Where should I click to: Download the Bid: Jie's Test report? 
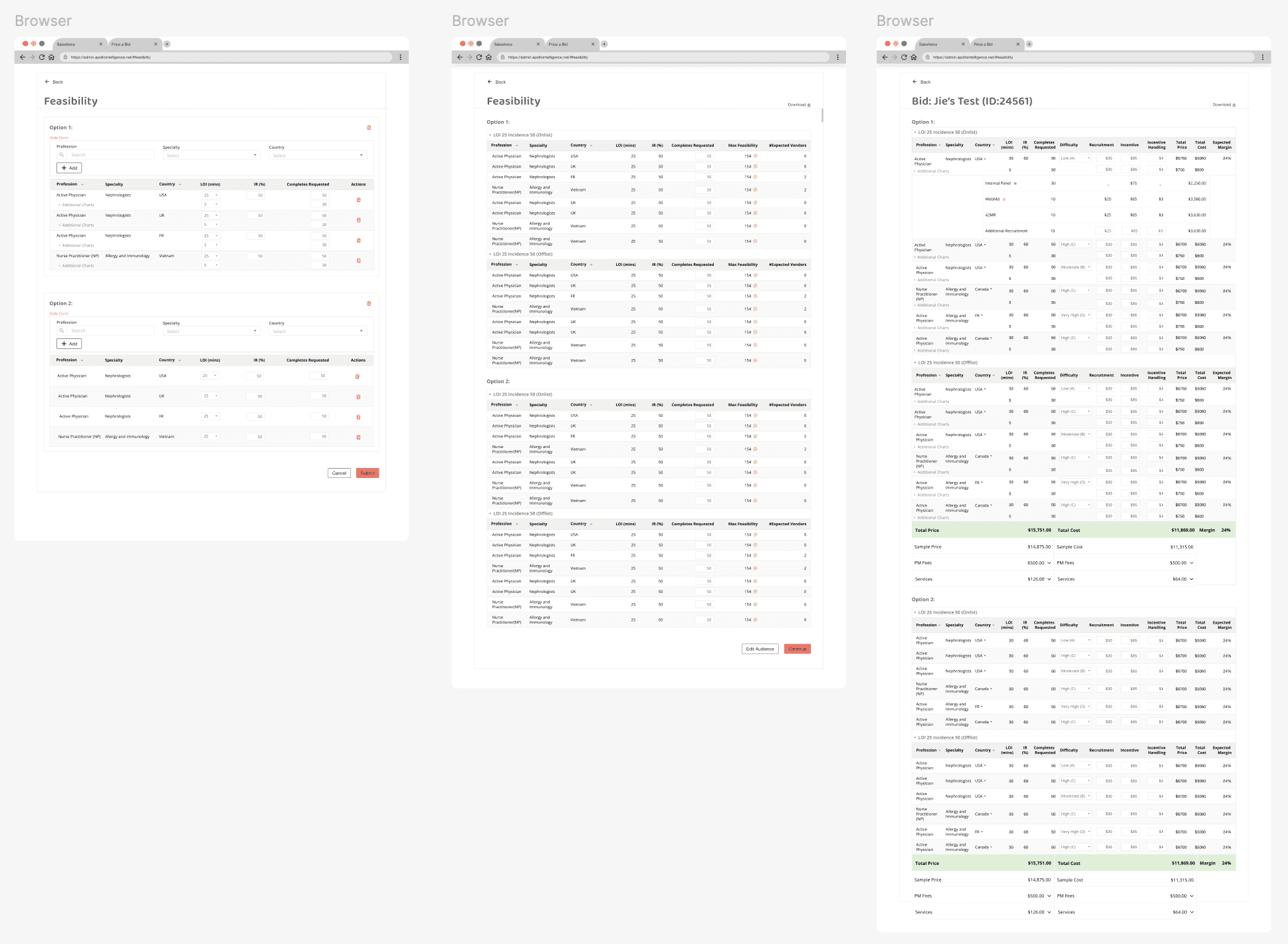1224,105
